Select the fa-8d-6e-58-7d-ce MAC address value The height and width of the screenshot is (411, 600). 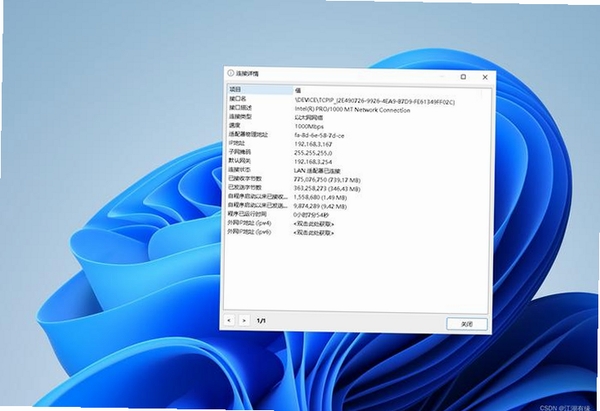319,135
